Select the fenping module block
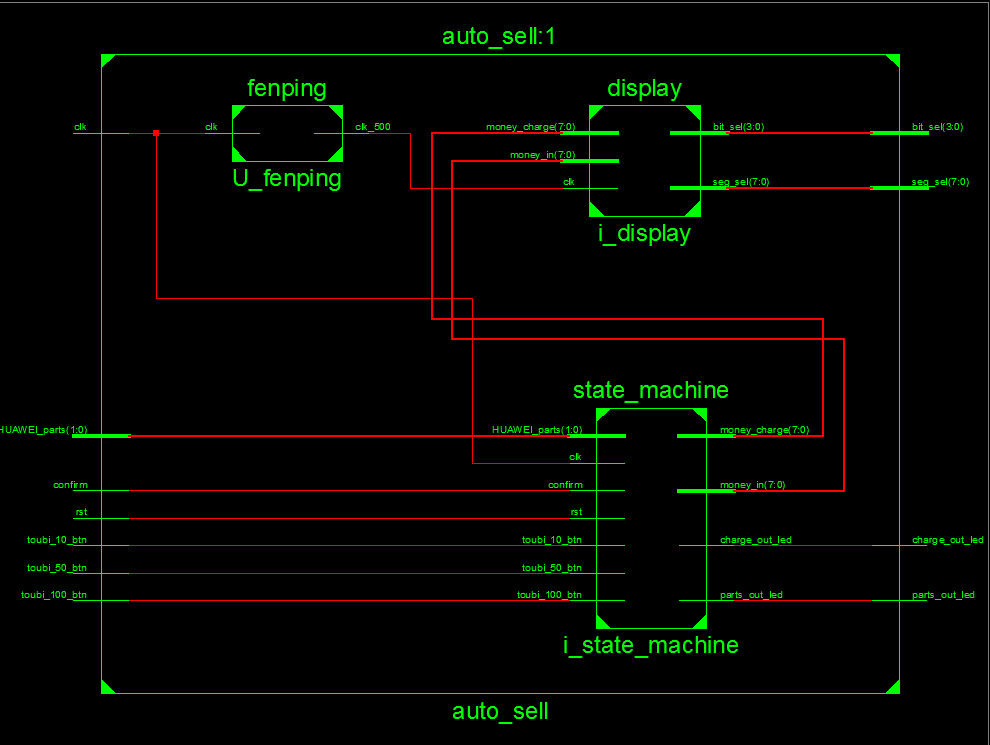990x745 pixels. (x=287, y=133)
